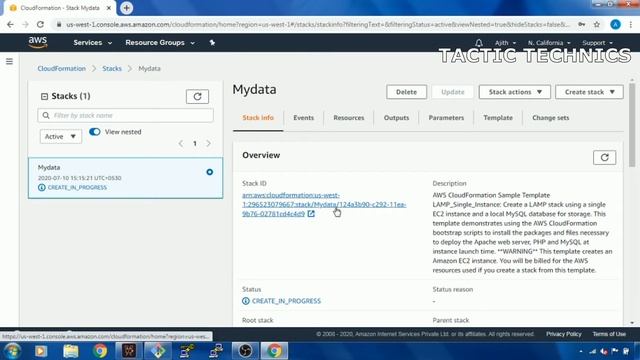The width and height of the screenshot is (640, 360).
Task: Open the Active status filter dropdown
Action: 60,136
